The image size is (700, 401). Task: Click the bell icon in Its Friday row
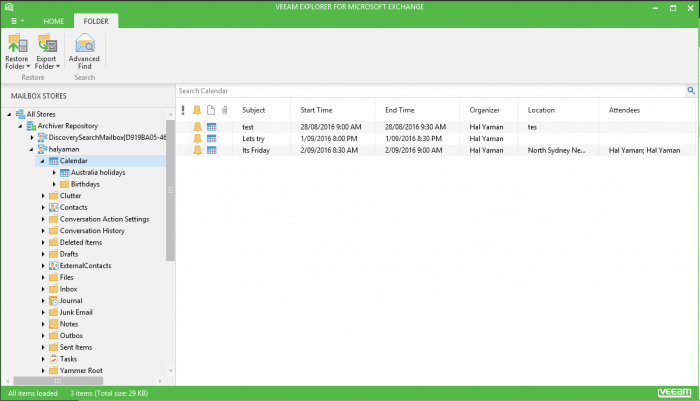(x=197, y=150)
